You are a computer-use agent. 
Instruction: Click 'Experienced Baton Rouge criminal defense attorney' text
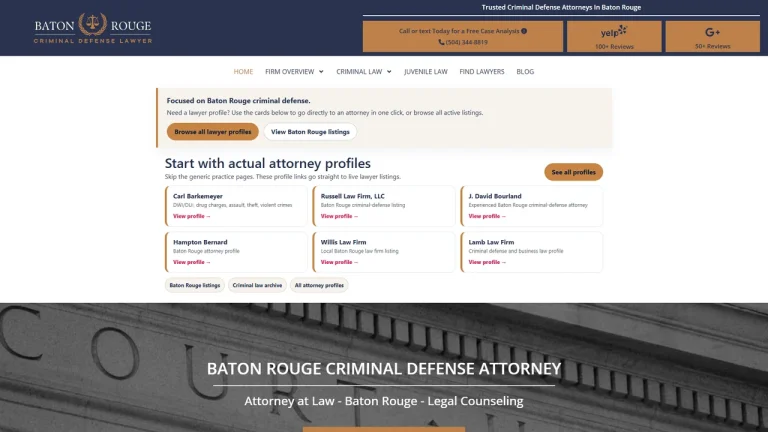point(528,205)
